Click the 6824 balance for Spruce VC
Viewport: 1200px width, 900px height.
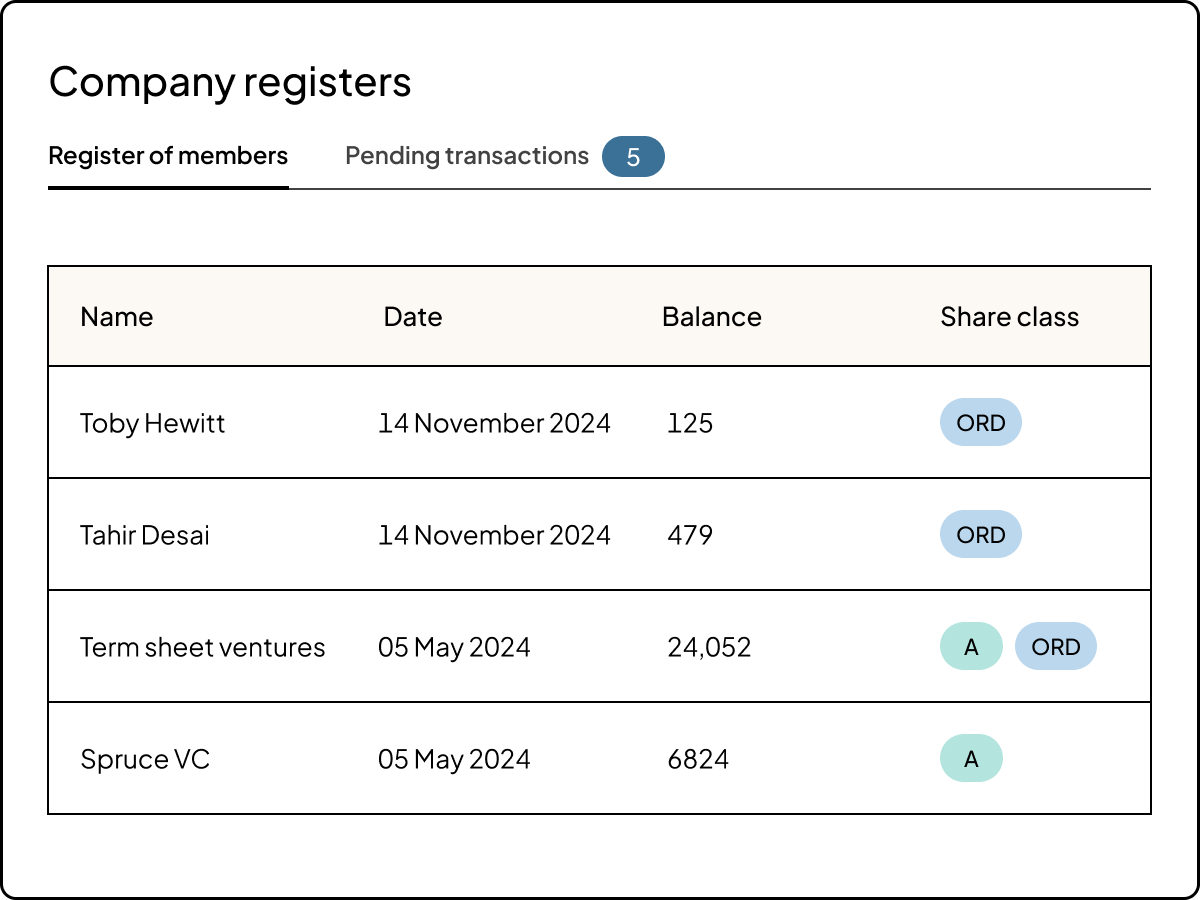pos(697,759)
